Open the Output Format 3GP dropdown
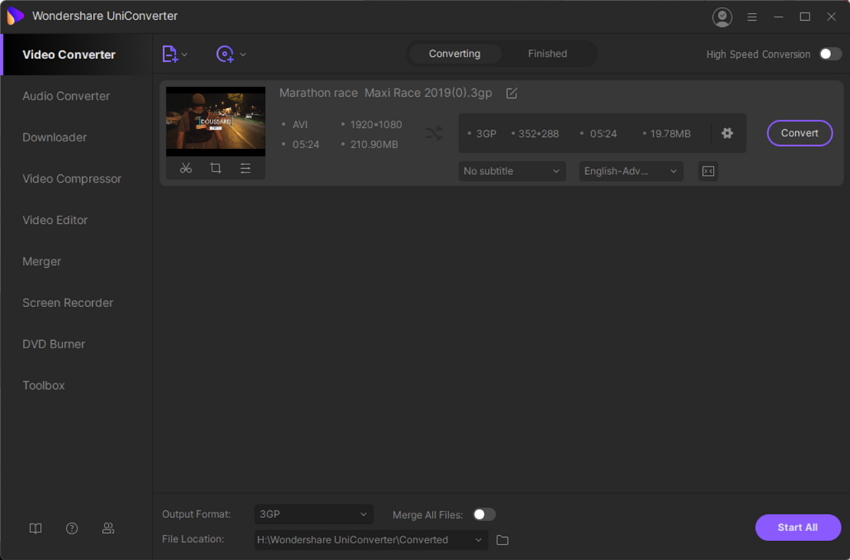The width and height of the screenshot is (850, 560). pyautogui.click(x=313, y=514)
